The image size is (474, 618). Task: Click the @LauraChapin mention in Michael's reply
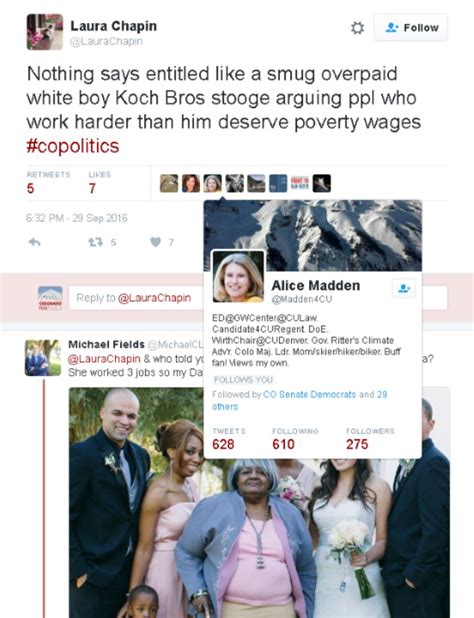pos(104,359)
